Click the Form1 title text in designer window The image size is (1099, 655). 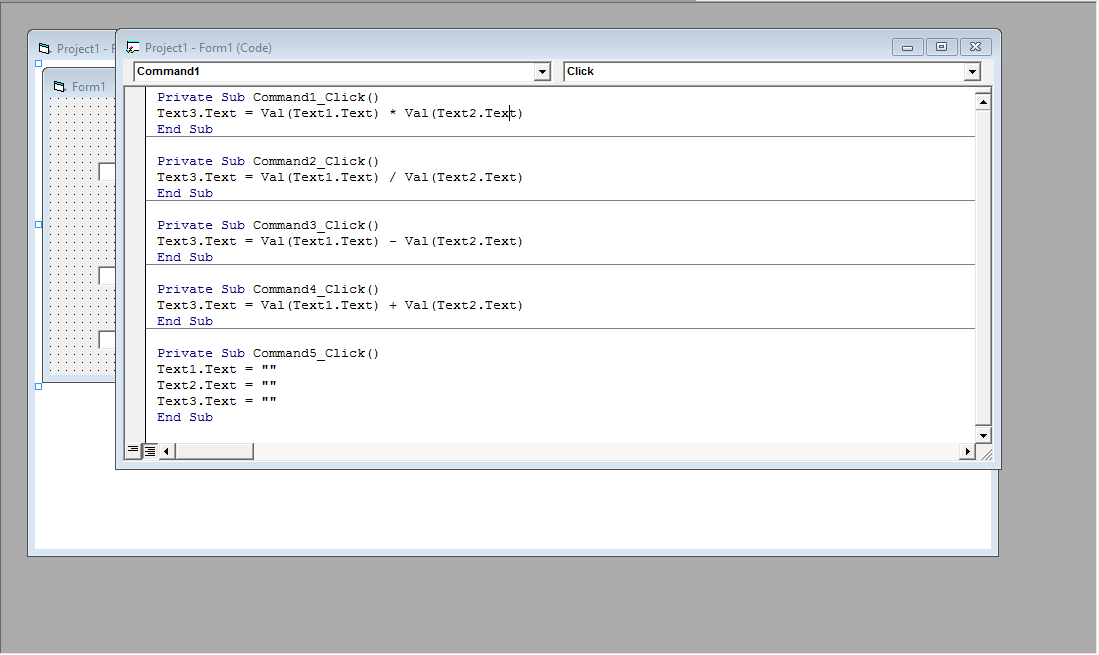[88, 87]
